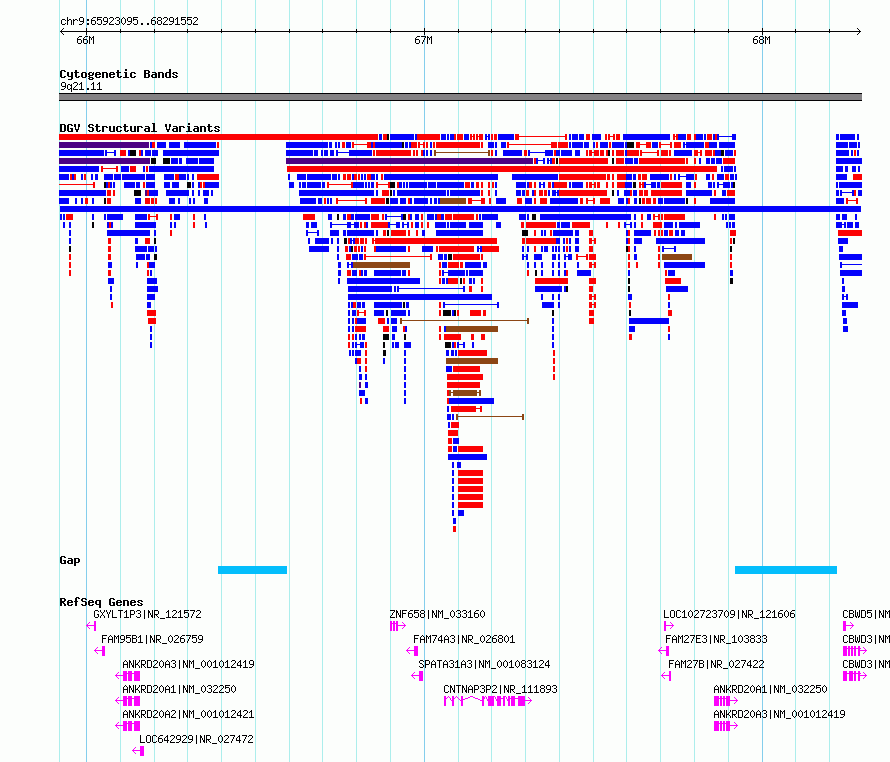
Task: Click the 68M ruler label
Action: coord(761,40)
